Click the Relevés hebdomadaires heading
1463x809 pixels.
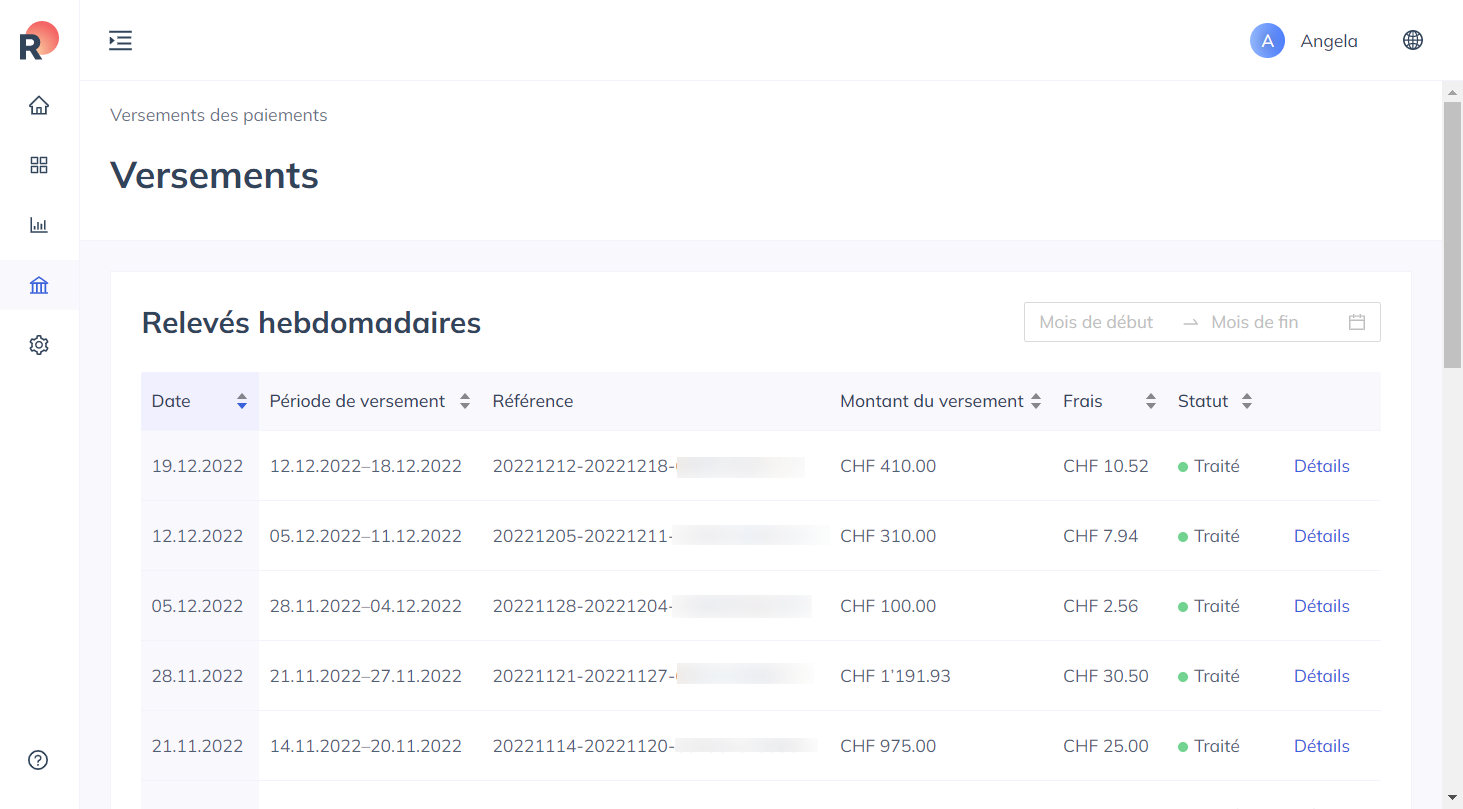click(x=311, y=323)
